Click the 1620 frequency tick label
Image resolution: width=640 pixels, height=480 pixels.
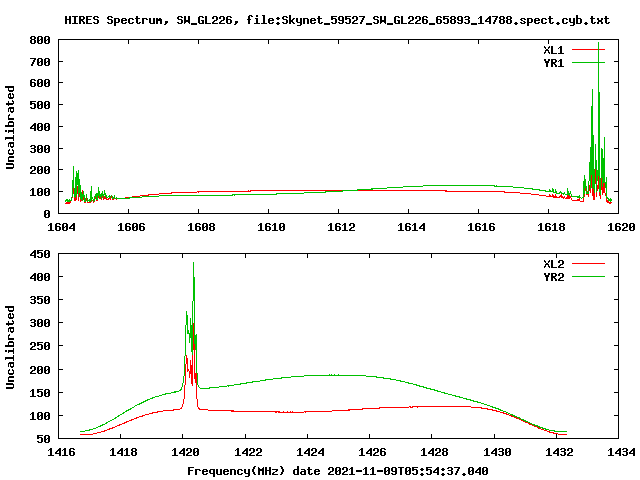pyautogui.click(x=621, y=227)
